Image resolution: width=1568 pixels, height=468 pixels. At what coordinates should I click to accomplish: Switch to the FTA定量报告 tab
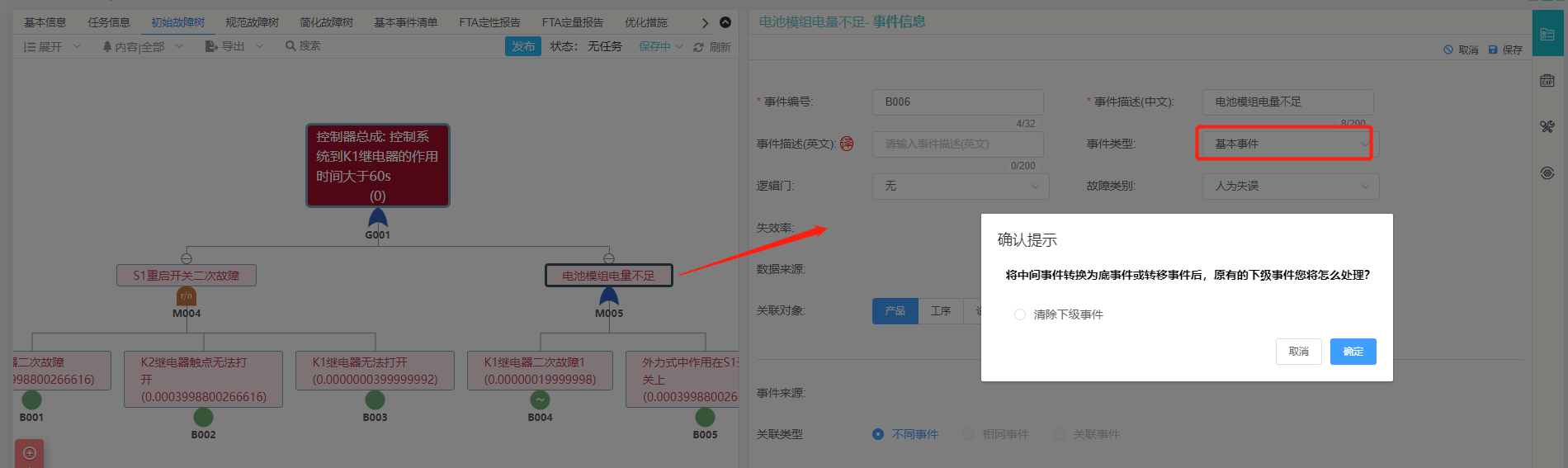tap(572, 22)
